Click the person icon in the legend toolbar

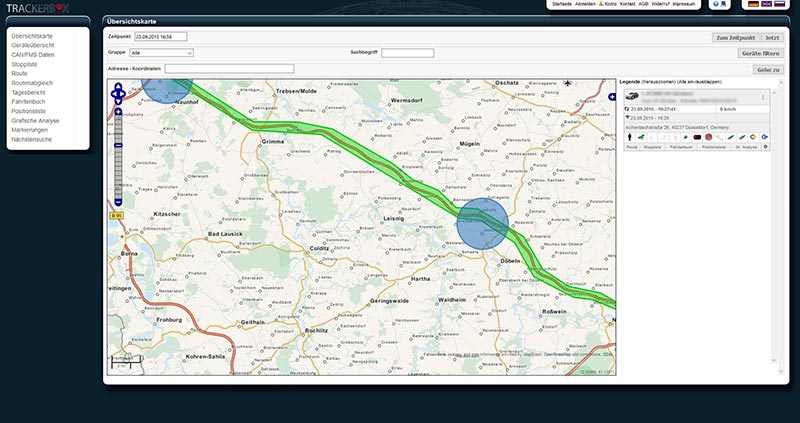tap(629, 136)
